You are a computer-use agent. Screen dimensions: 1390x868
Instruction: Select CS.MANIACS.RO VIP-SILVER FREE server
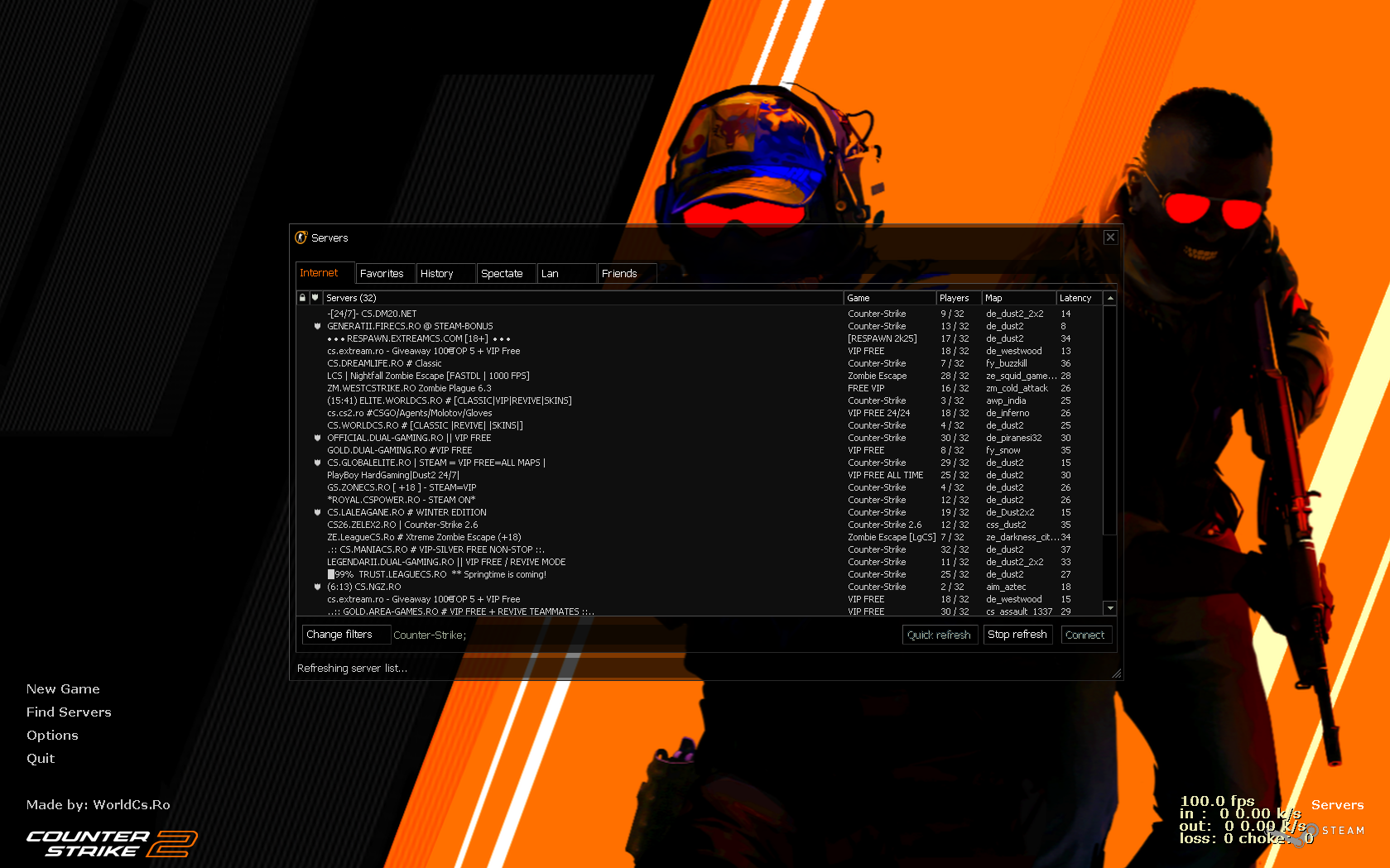click(x=699, y=549)
